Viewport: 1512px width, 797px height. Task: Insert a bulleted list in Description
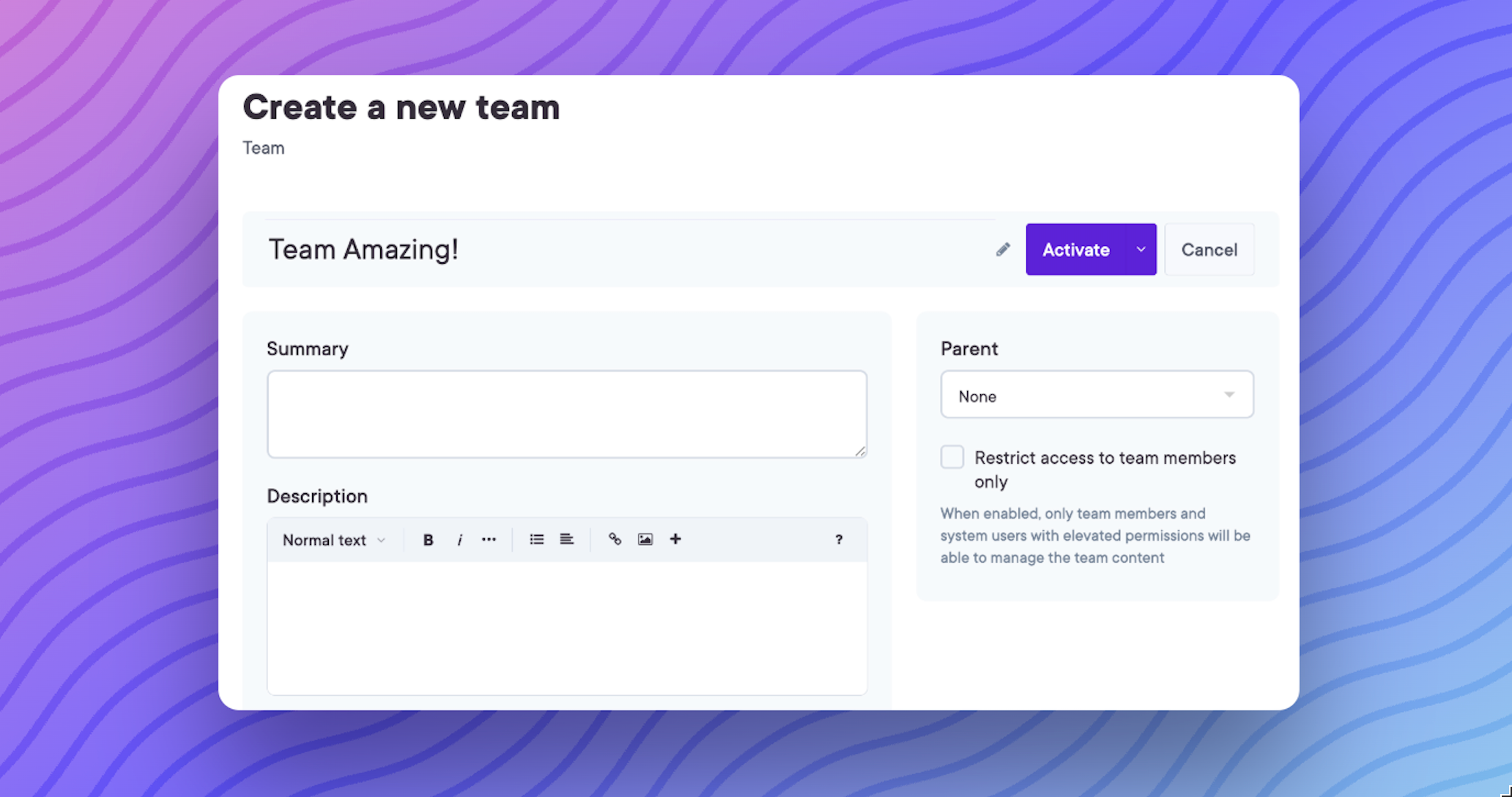[x=536, y=540]
